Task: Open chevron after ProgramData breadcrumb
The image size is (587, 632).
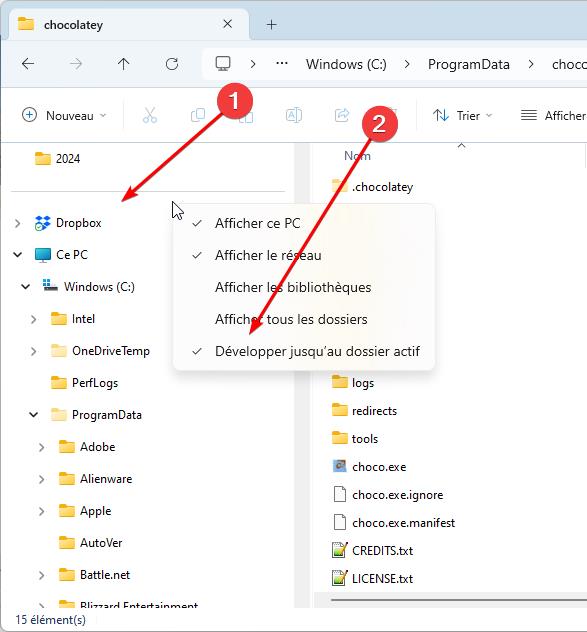Action: pyautogui.click(x=531, y=64)
